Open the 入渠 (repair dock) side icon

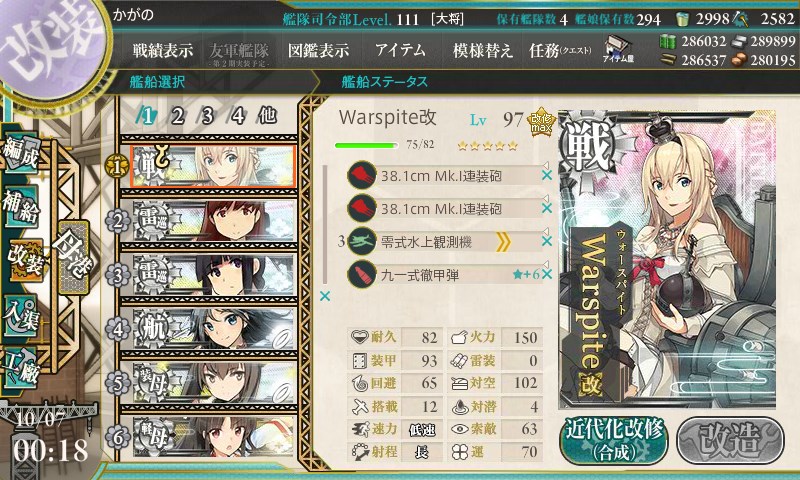[x=21, y=316]
